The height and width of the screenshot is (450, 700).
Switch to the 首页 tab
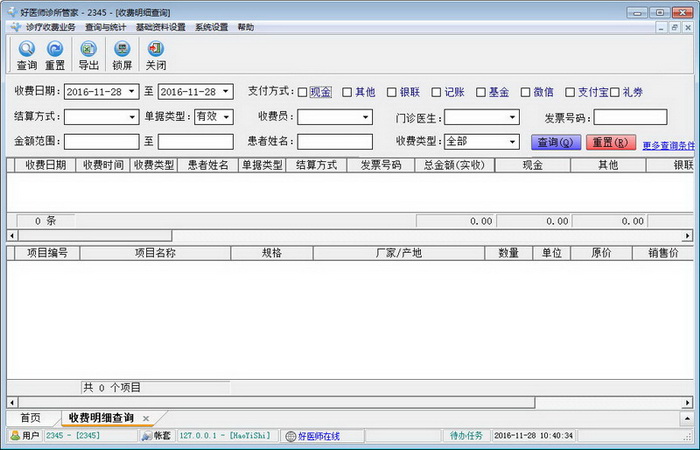30,418
